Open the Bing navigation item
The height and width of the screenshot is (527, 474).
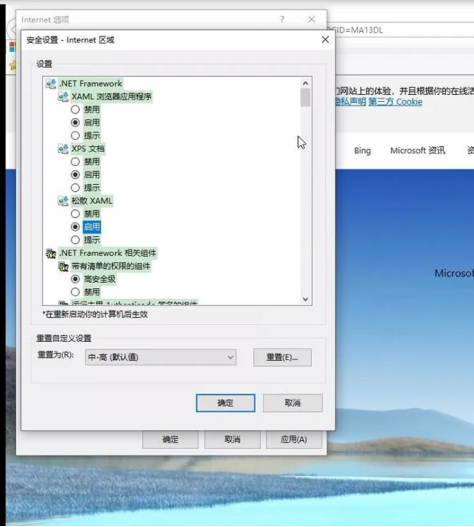[x=362, y=151]
